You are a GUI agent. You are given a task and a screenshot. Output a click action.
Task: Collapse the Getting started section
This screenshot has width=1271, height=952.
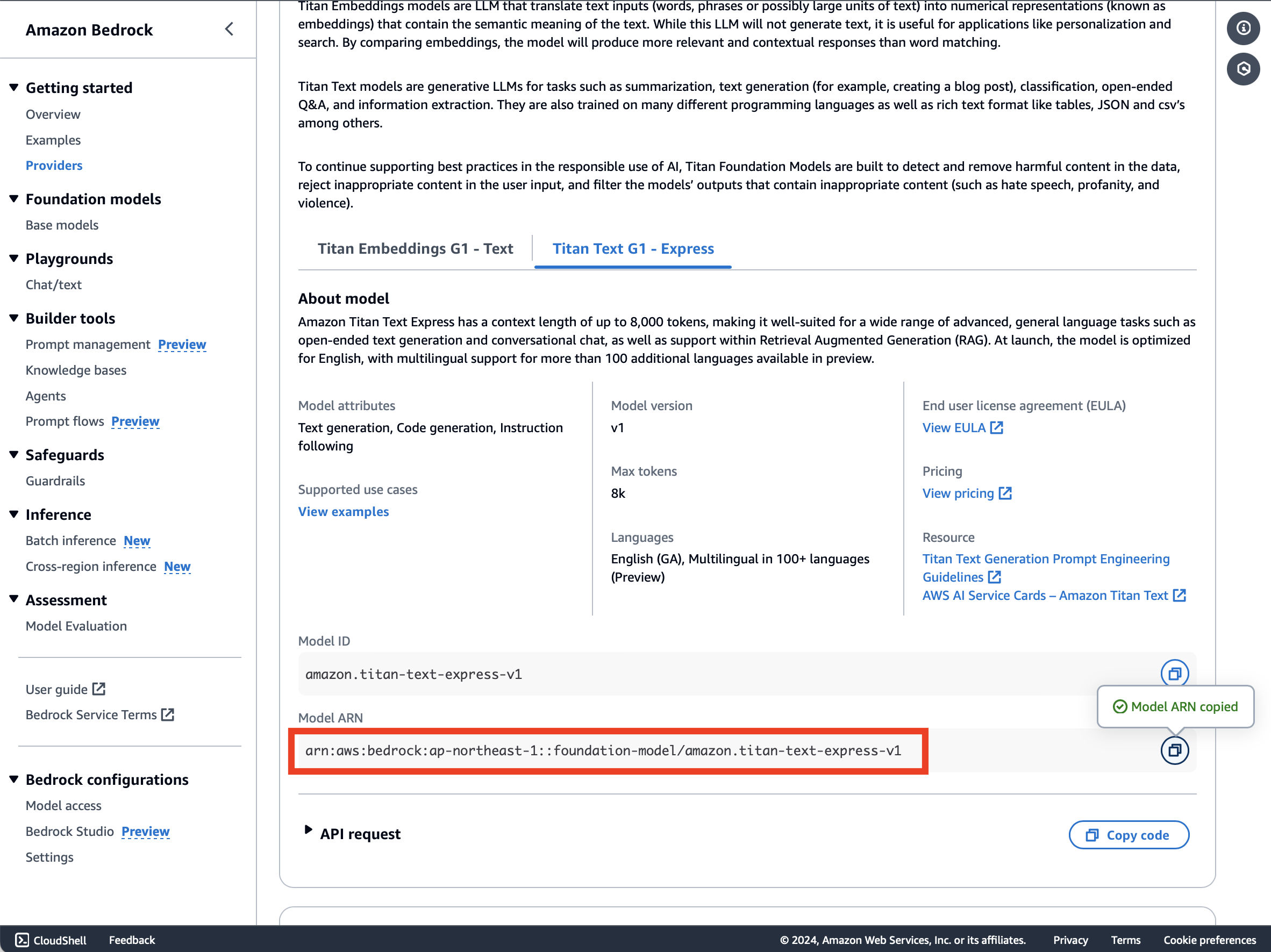14,87
